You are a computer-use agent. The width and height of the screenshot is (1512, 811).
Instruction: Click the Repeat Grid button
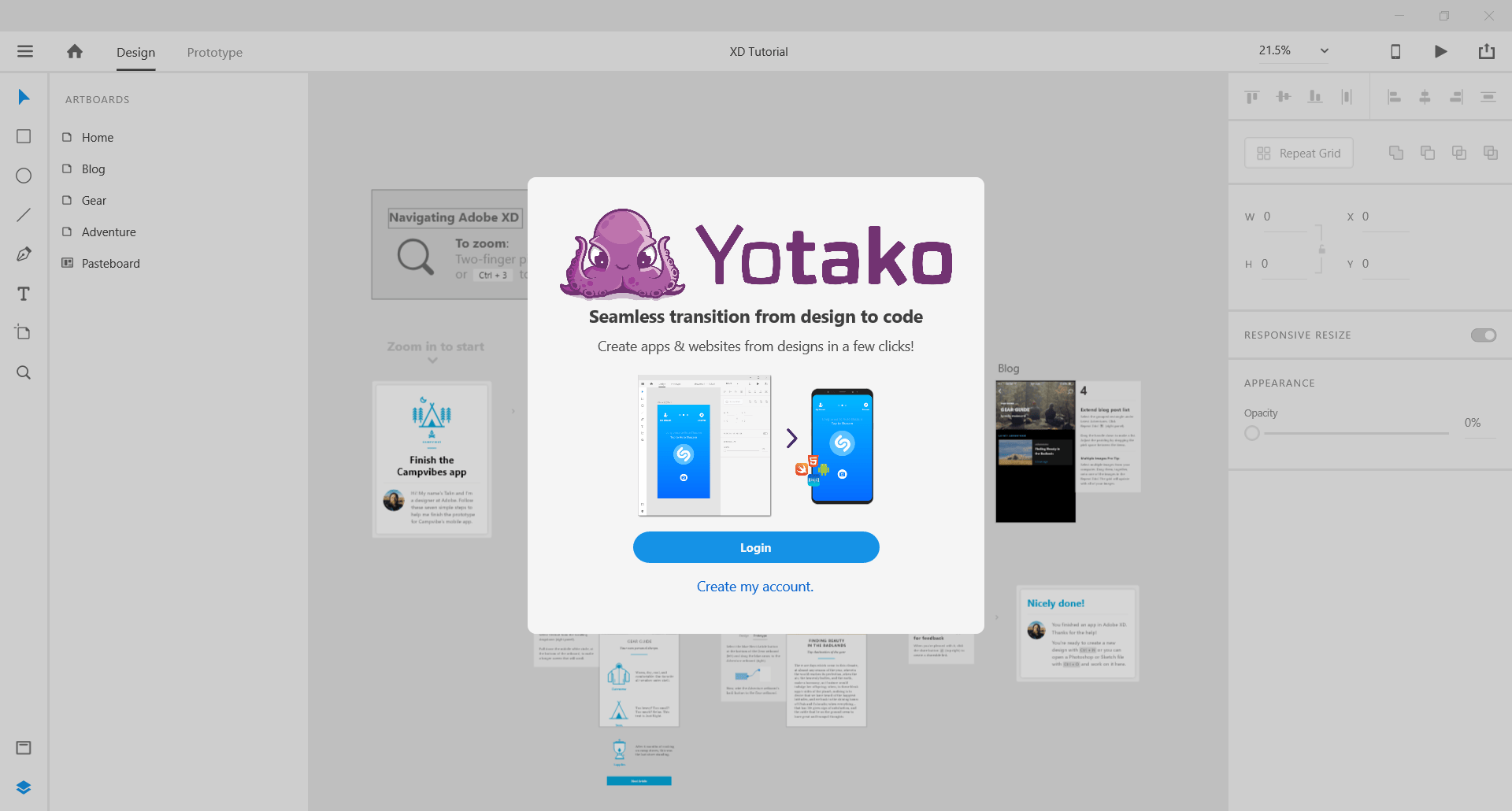1298,152
